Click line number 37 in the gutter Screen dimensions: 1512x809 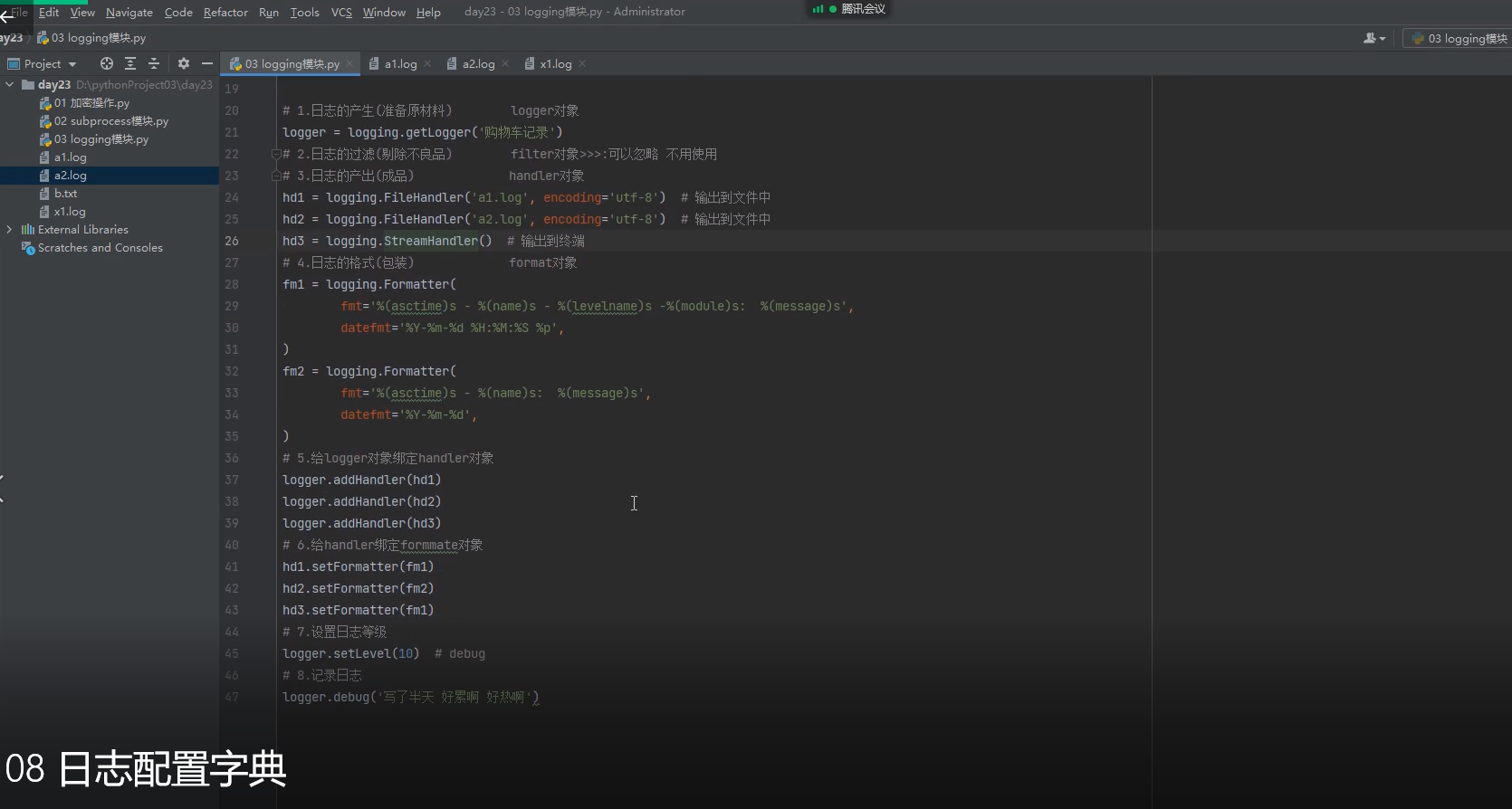point(232,480)
